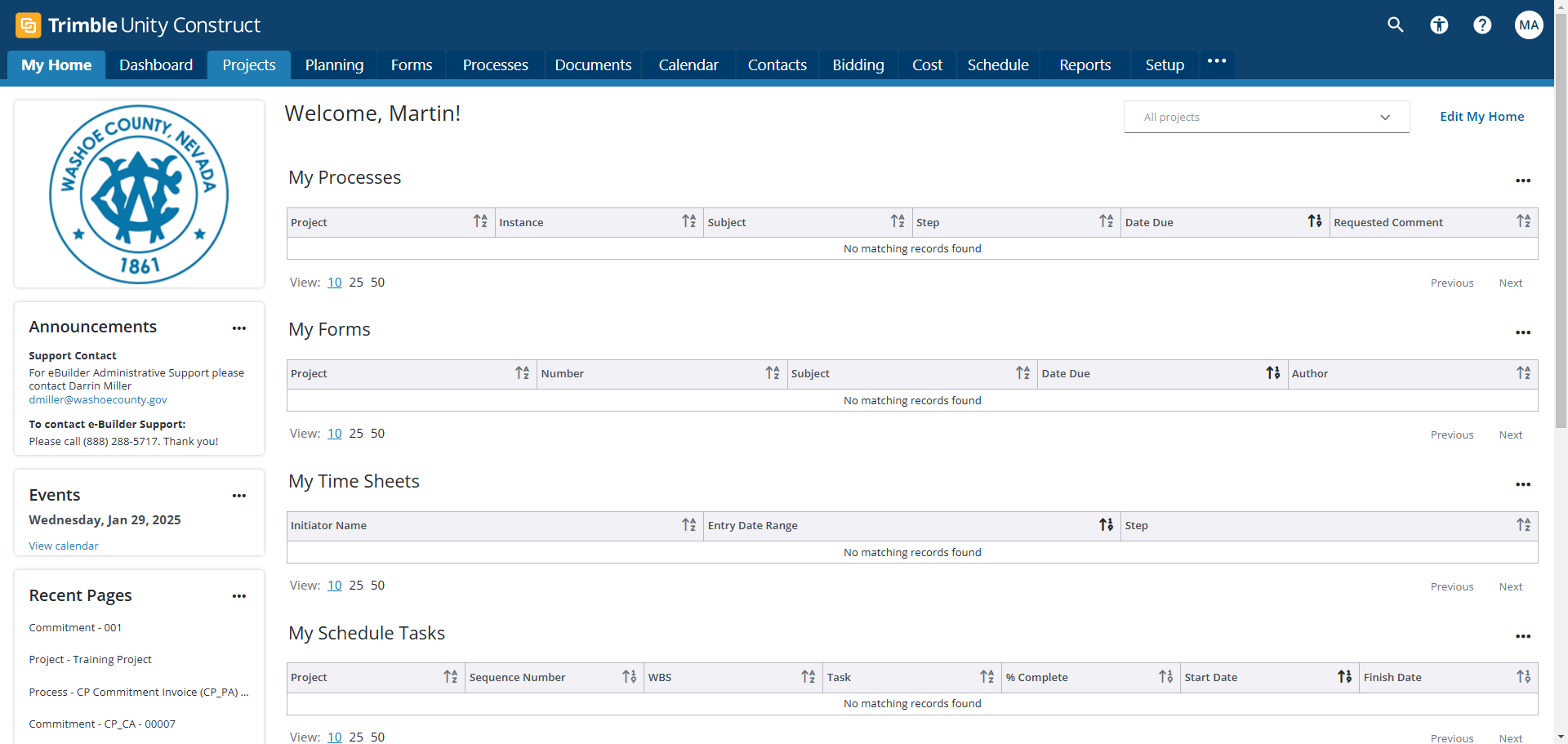Sort My Processes by Step column icon
This screenshot has height=744, width=1568.
click(x=1107, y=221)
